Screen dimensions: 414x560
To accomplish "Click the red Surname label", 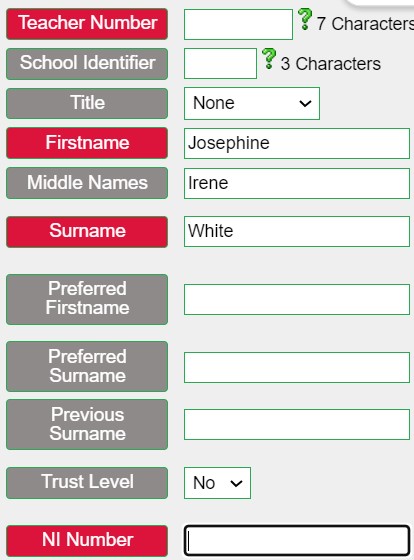I will point(87,231).
